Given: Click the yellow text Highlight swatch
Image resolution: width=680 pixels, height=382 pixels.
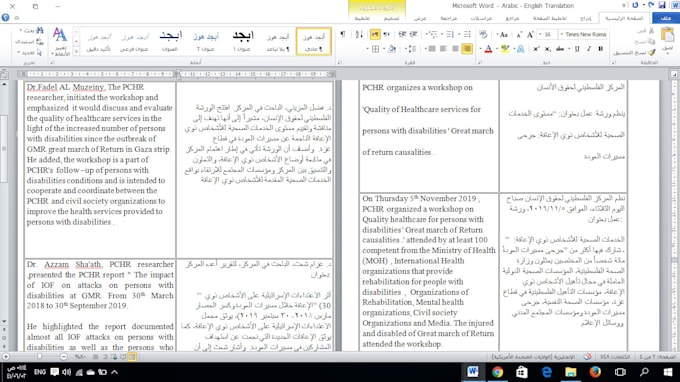Looking at the screenshot, I should click(x=505, y=49).
